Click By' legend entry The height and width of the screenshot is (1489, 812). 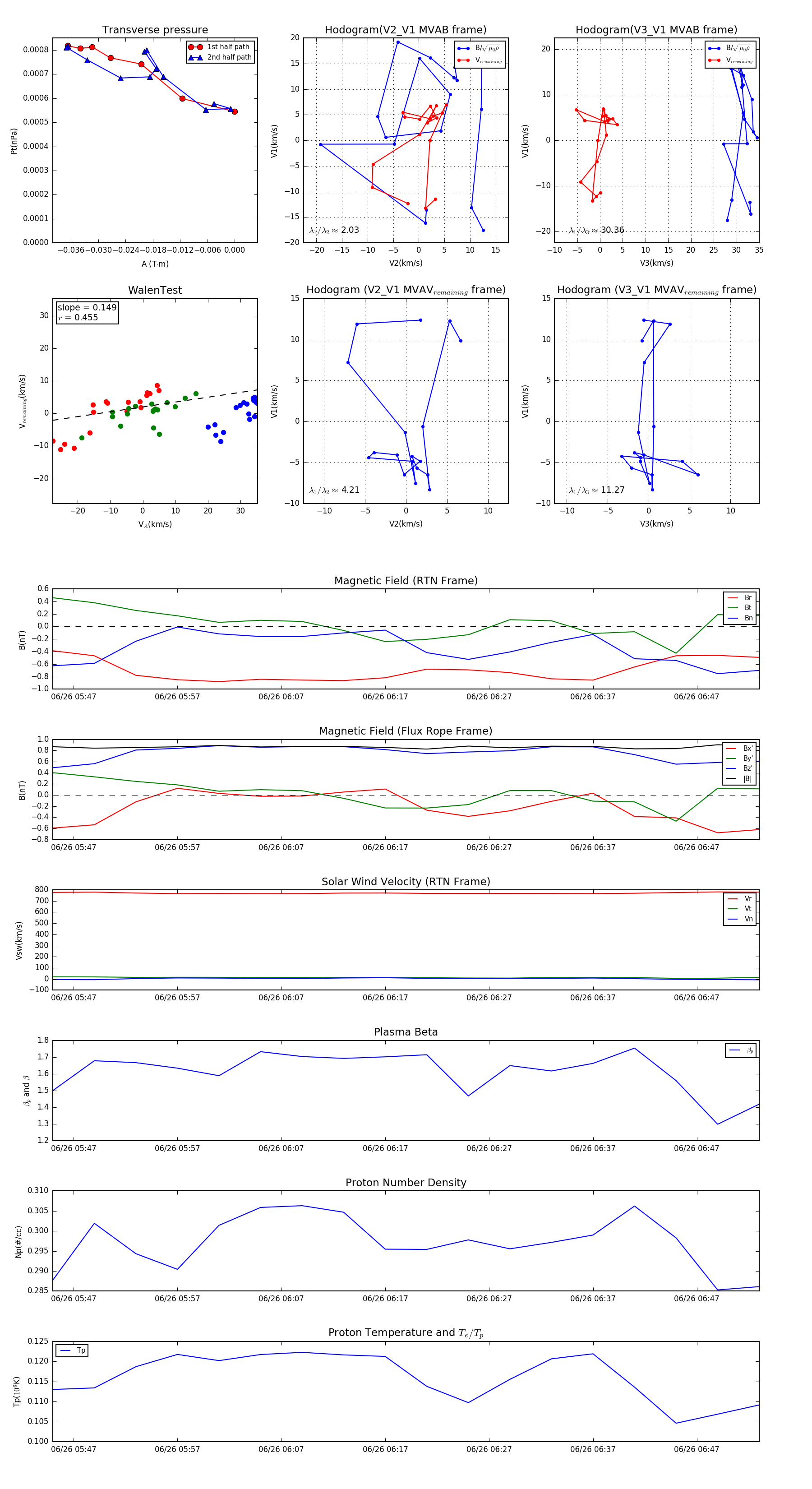[740, 758]
